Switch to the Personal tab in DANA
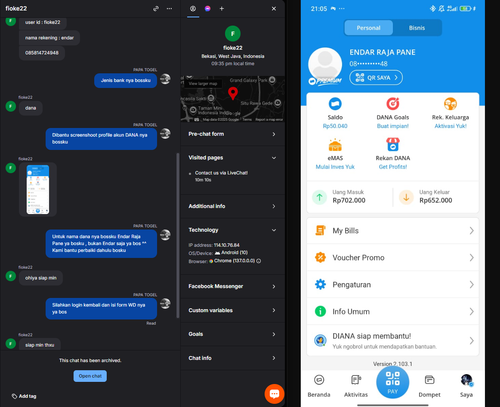The height and width of the screenshot is (407, 500). click(368, 28)
